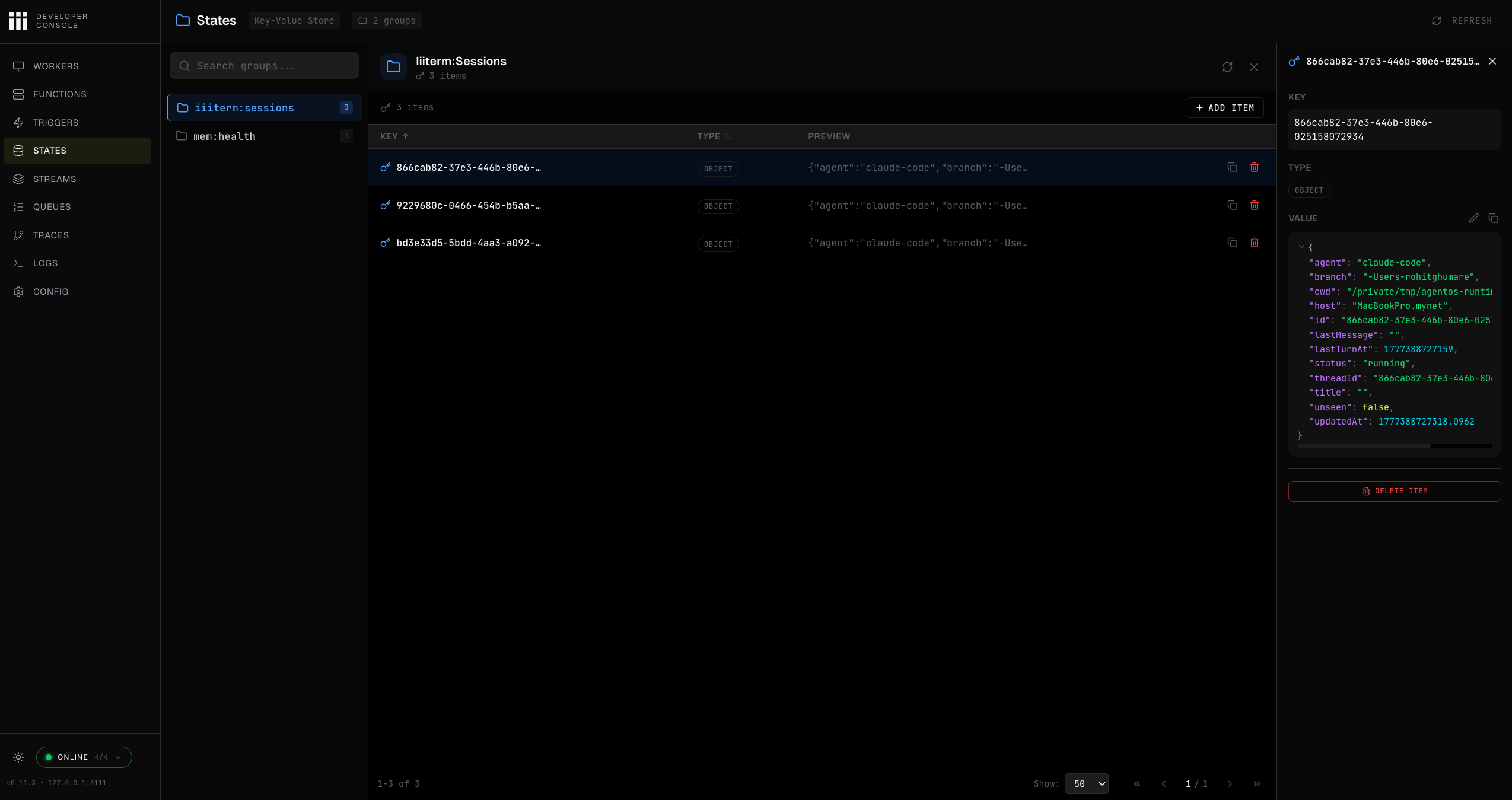This screenshot has height=800, width=1512.
Task: Click the OBJECT badge in bd3e33d5 row
Action: tap(718, 244)
